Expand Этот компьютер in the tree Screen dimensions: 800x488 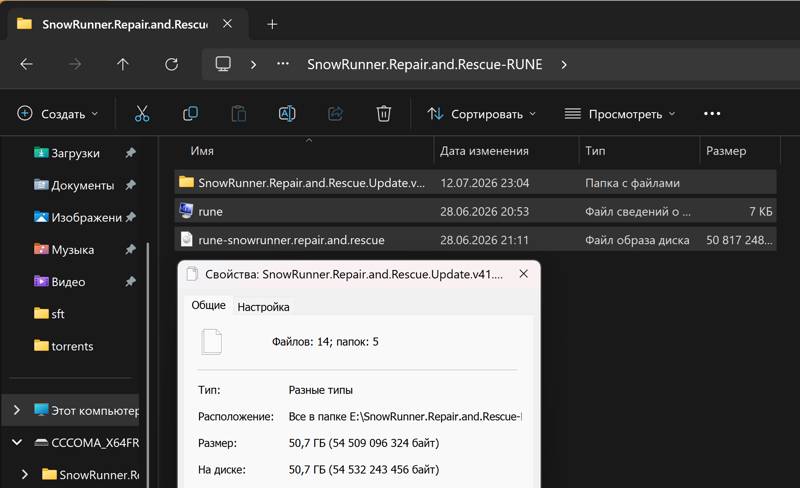point(17,410)
